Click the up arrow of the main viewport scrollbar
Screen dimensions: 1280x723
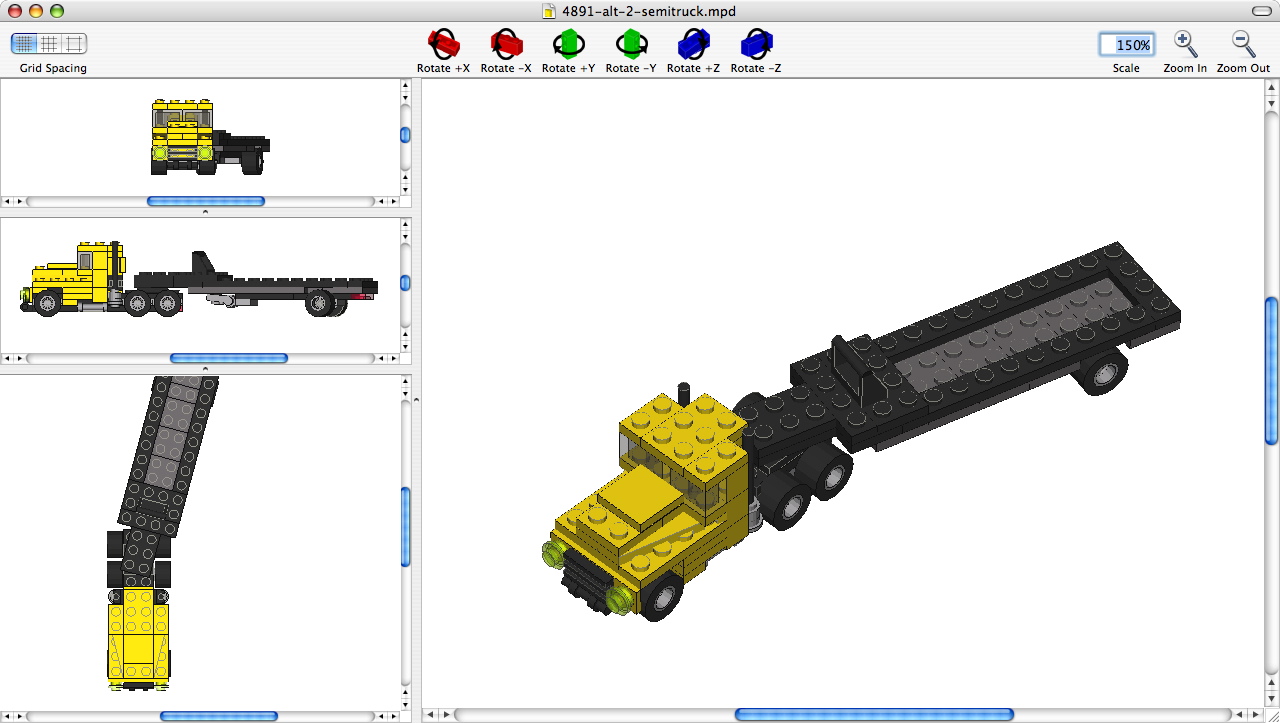(x=1271, y=87)
